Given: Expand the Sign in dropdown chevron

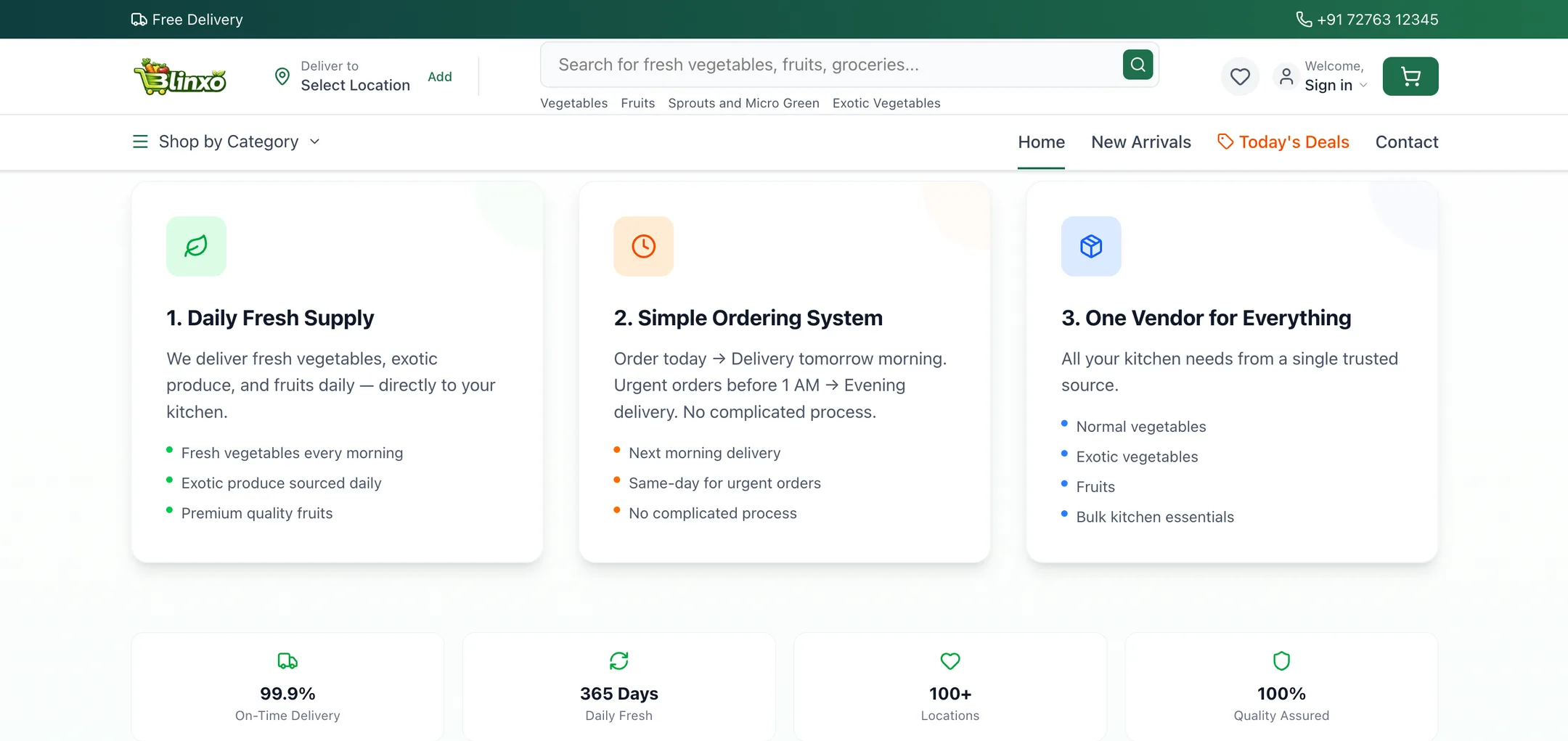Looking at the screenshot, I should (1363, 86).
